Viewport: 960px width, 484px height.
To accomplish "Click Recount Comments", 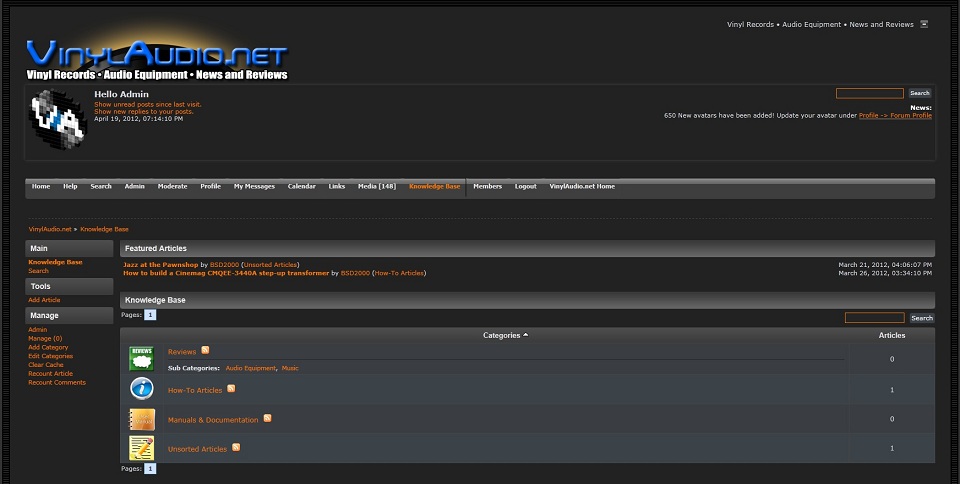I will [x=57, y=382].
